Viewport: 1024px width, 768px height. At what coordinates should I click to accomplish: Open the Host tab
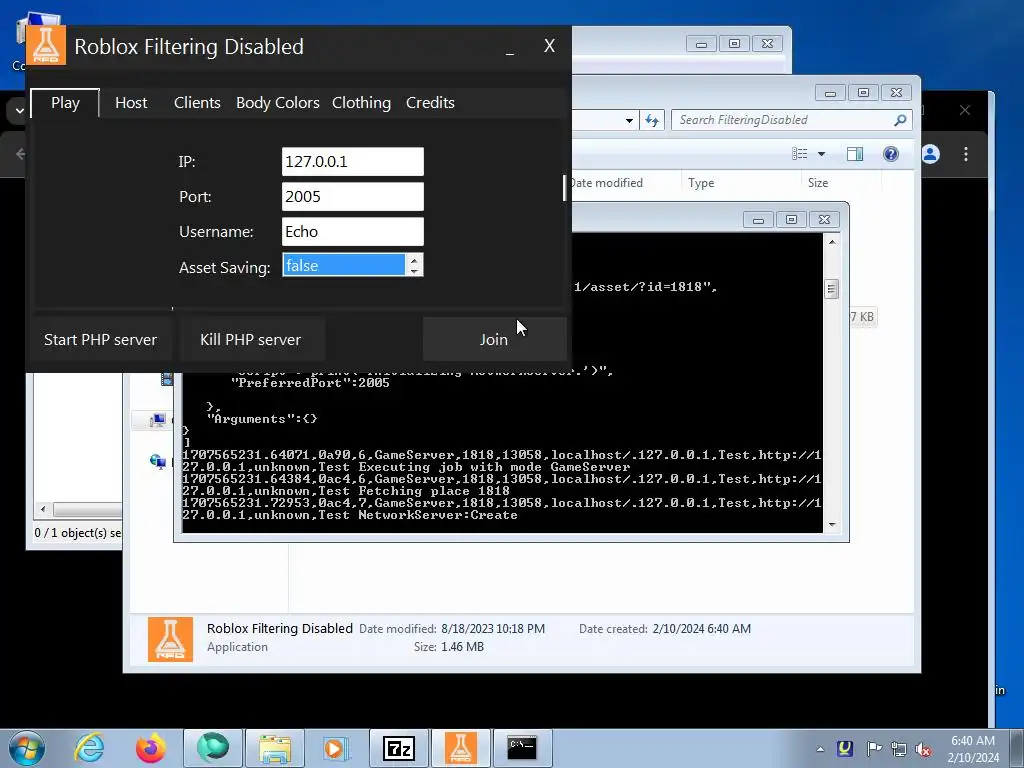pos(131,103)
